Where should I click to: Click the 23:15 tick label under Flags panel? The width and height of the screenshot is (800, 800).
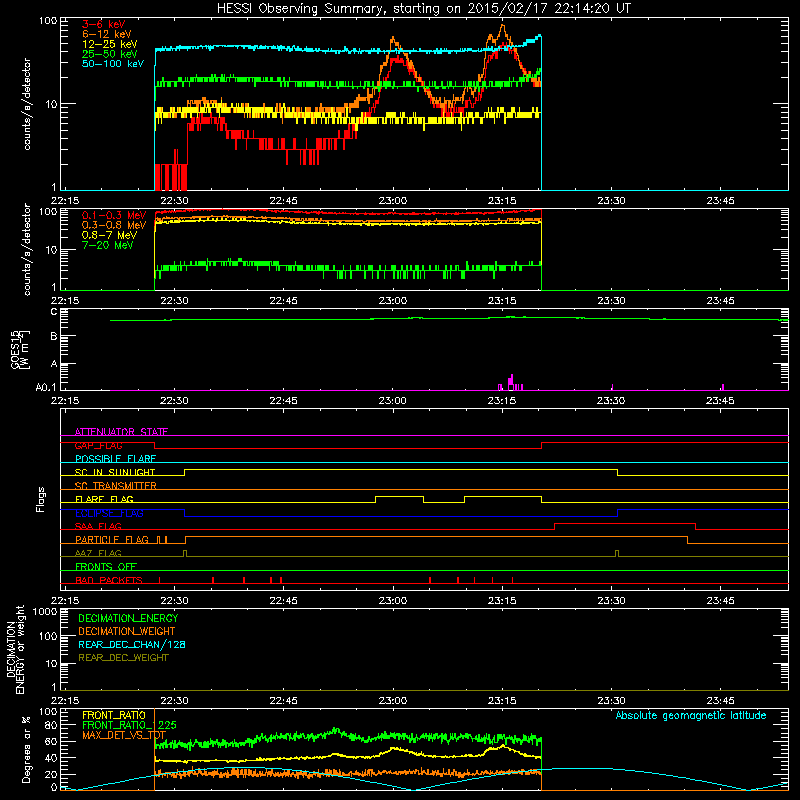pos(502,601)
